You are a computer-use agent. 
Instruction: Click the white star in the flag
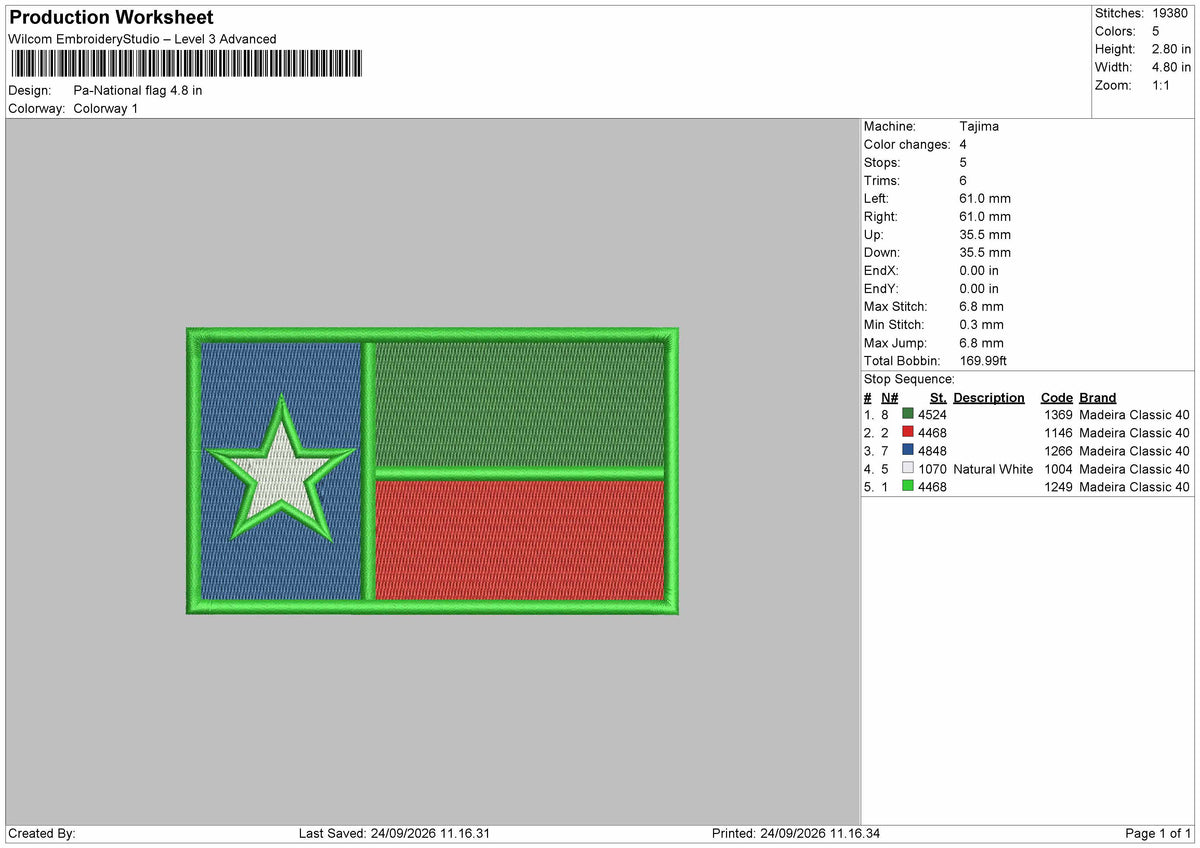(281, 474)
